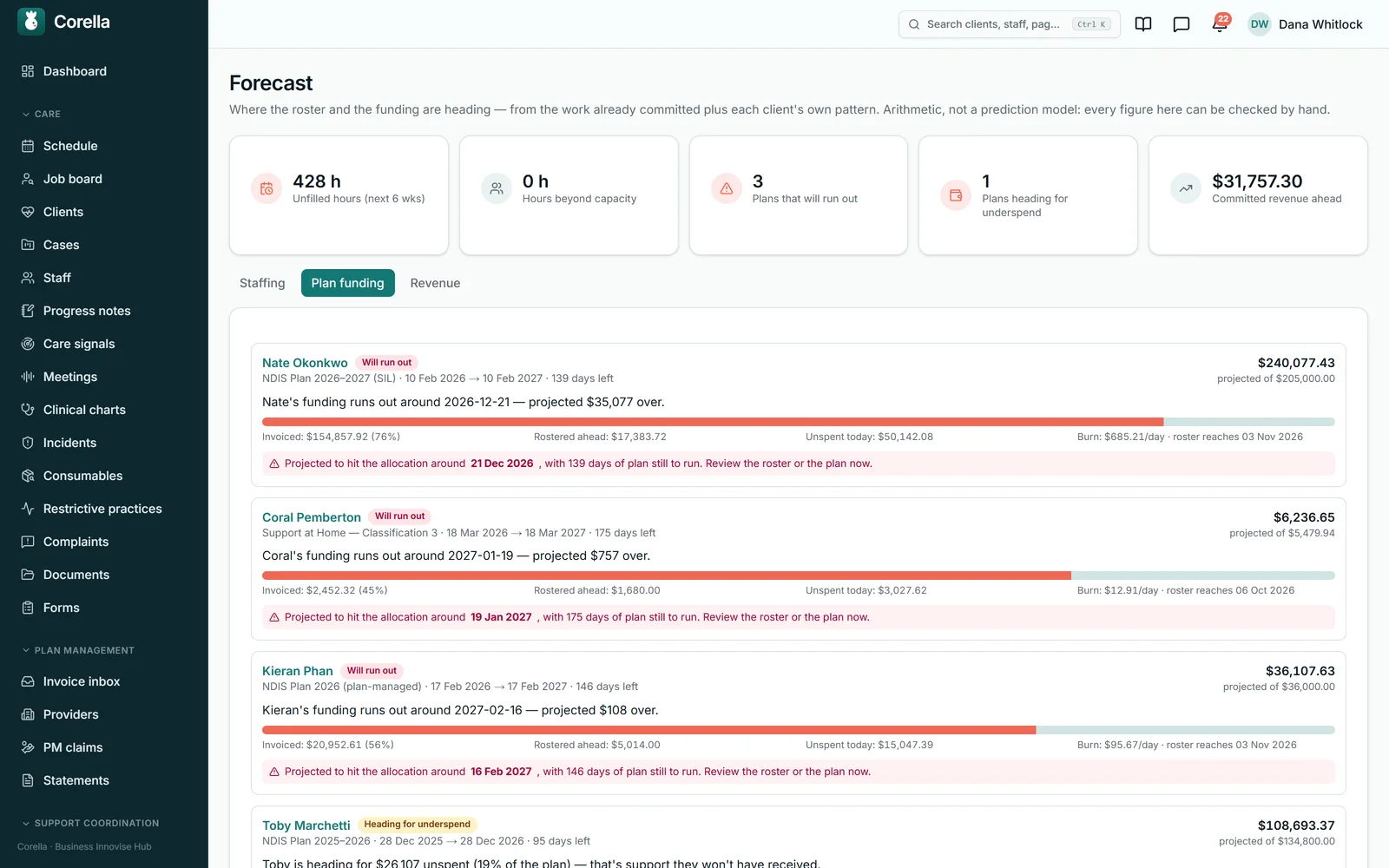Open Toby Marchetti client link

pyautogui.click(x=306, y=825)
